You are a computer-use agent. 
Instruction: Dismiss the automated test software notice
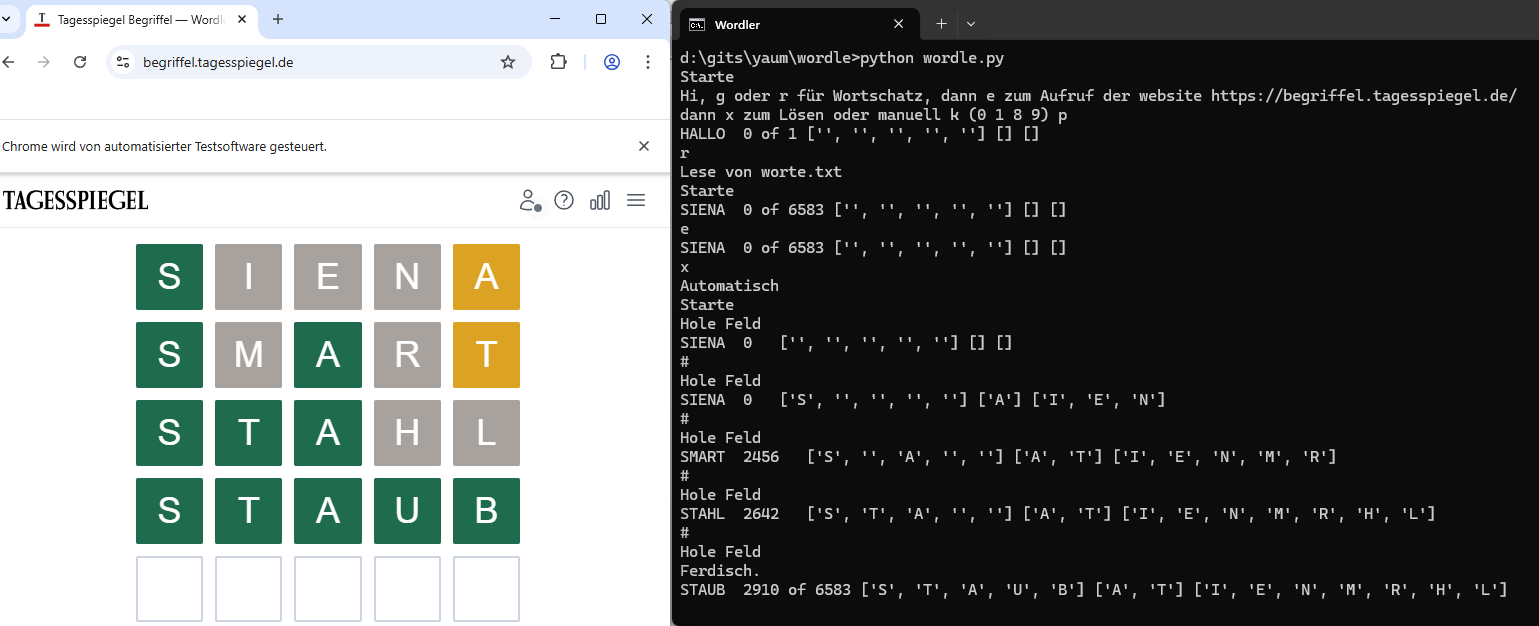(x=644, y=146)
